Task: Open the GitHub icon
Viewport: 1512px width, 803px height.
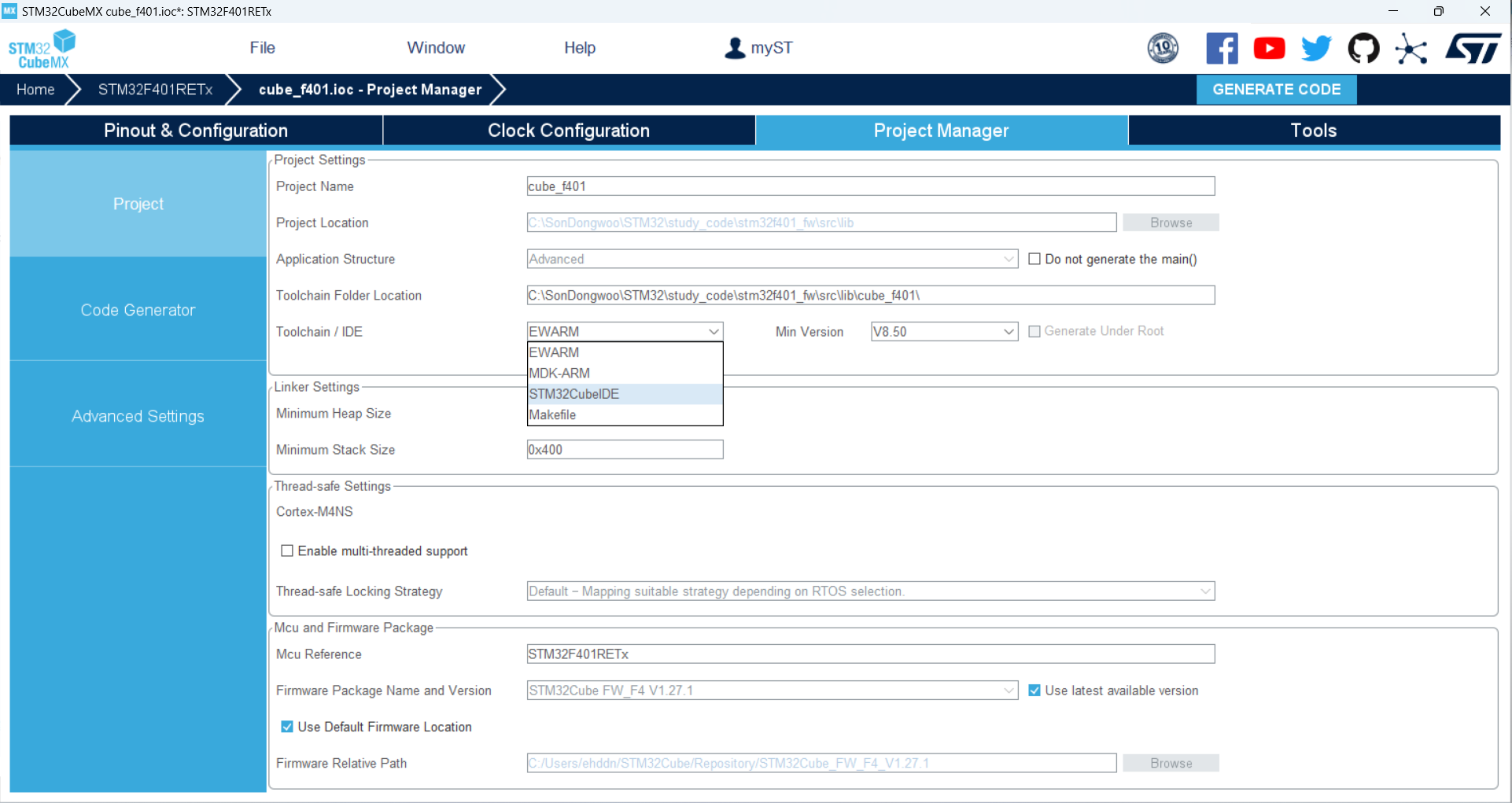Action: point(1363,48)
